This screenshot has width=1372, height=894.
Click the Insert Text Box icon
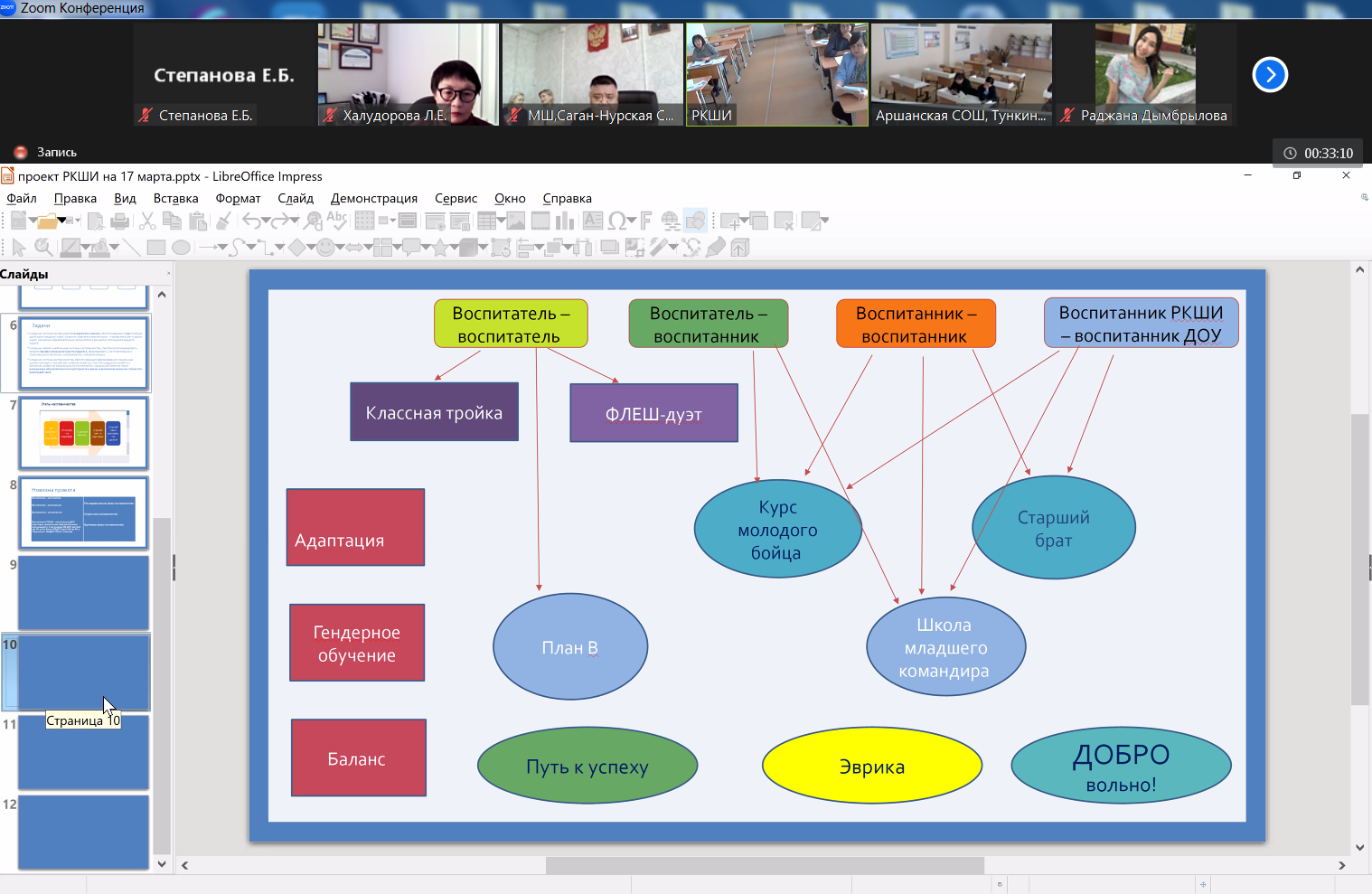[x=593, y=221]
